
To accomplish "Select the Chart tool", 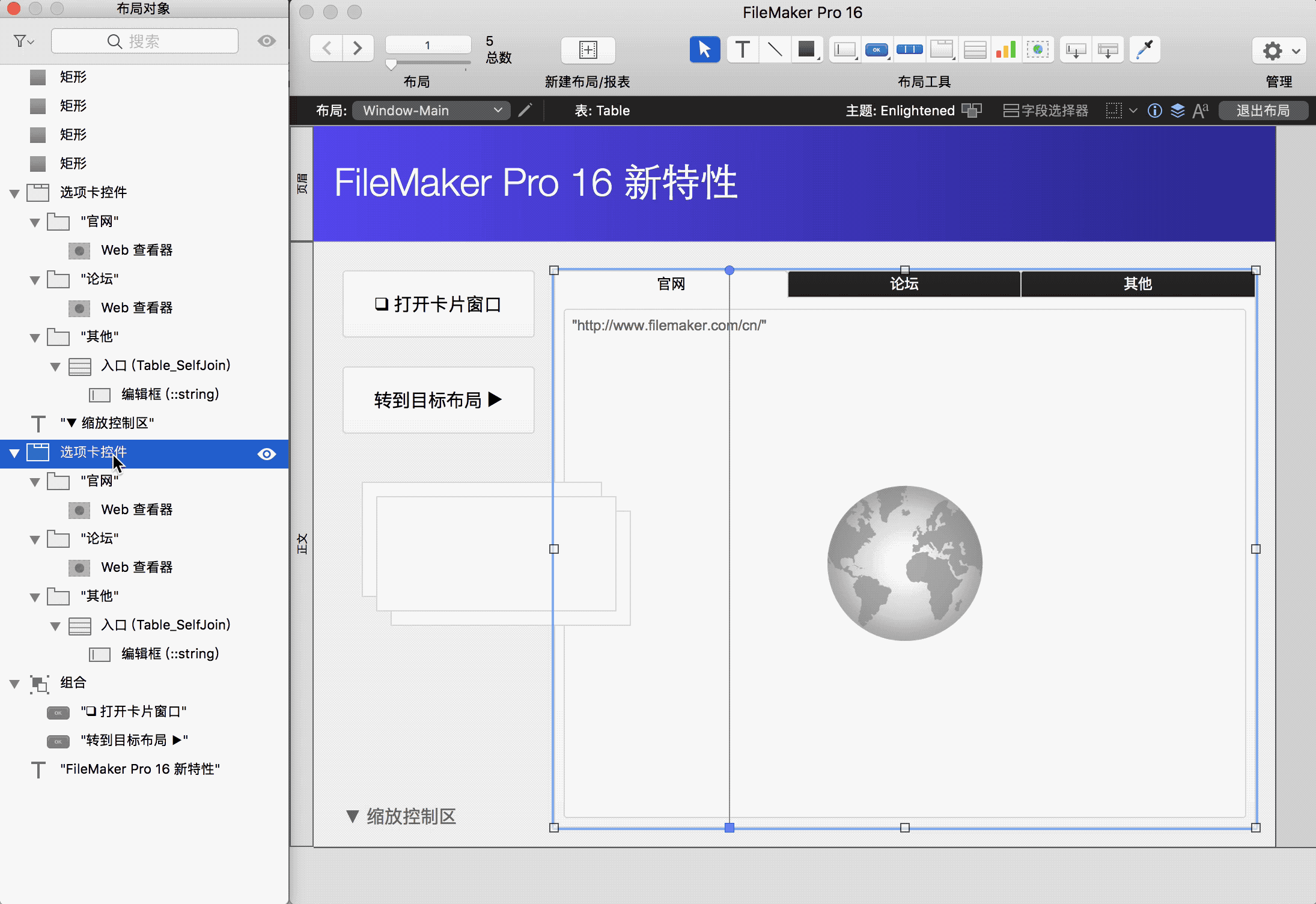I will tap(1006, 50).
